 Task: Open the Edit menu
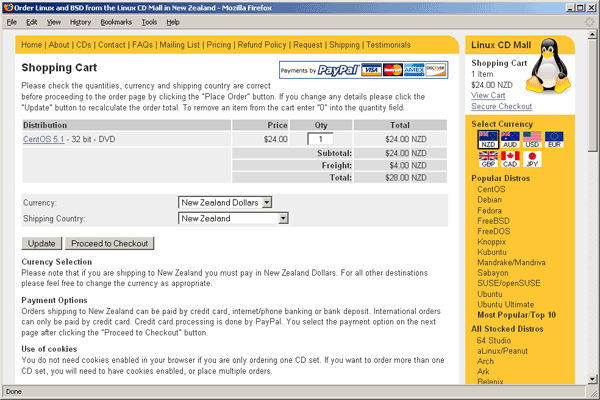click(x=31, y=22)
